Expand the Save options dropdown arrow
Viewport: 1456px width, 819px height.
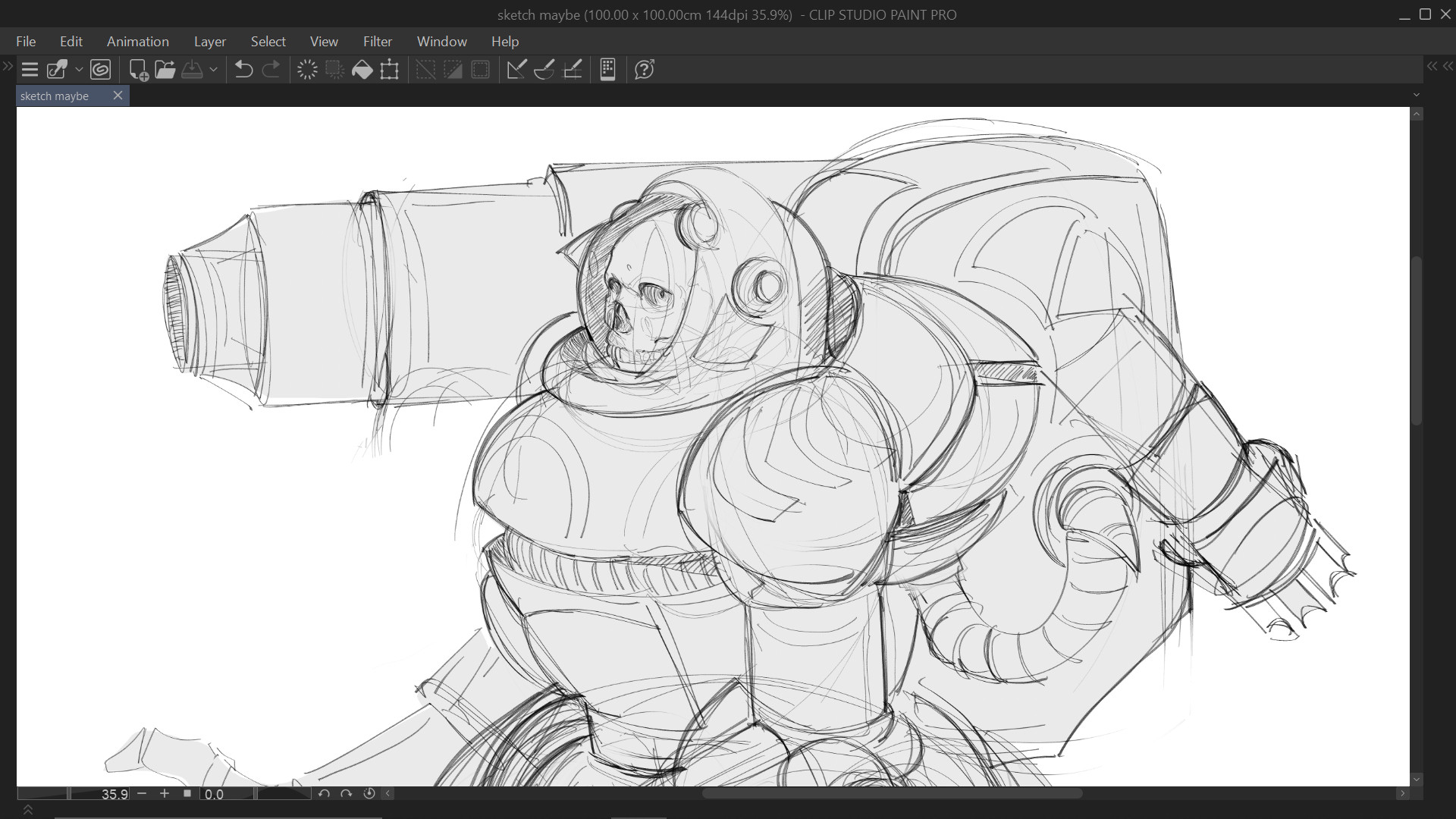click(x=213, y=70)
